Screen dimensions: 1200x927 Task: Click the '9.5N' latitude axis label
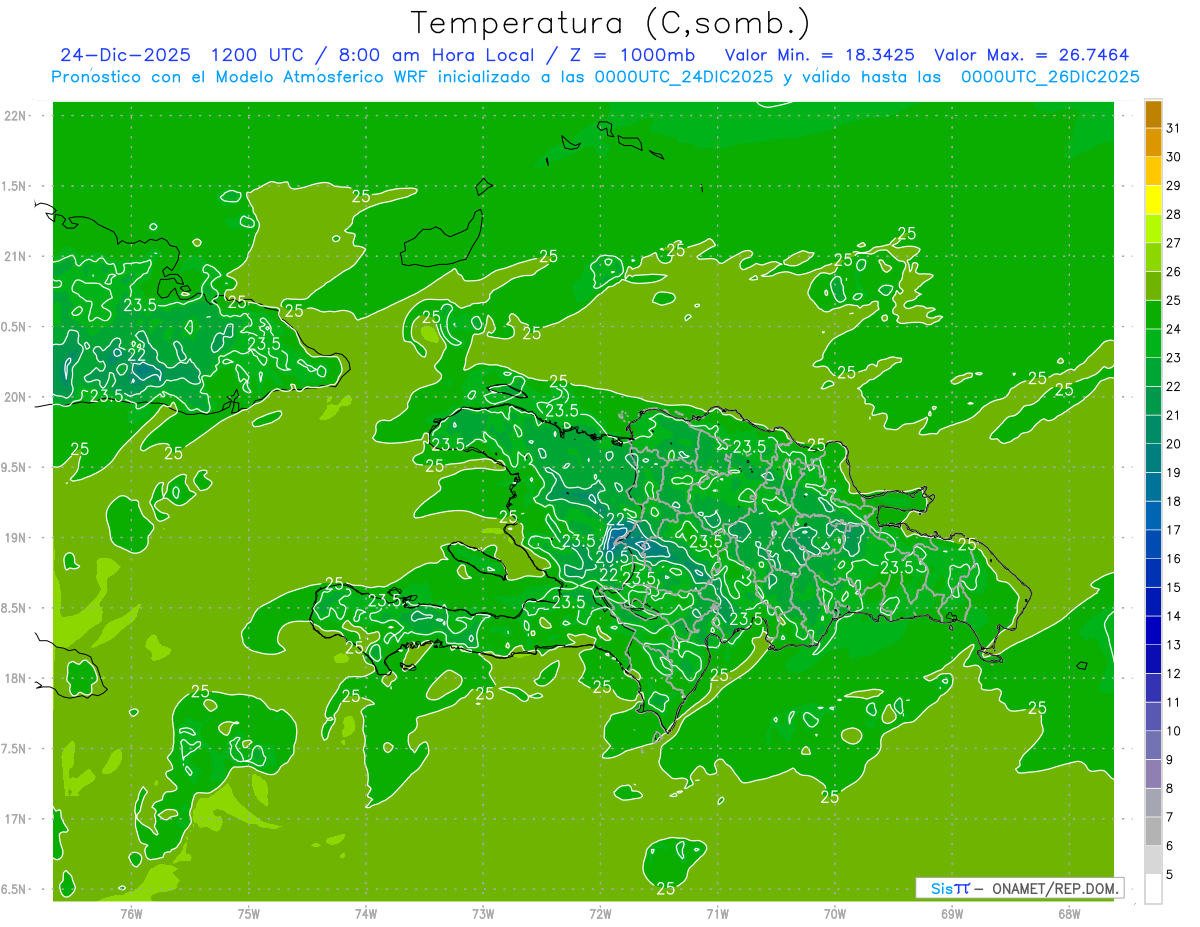tap(15, 468)
